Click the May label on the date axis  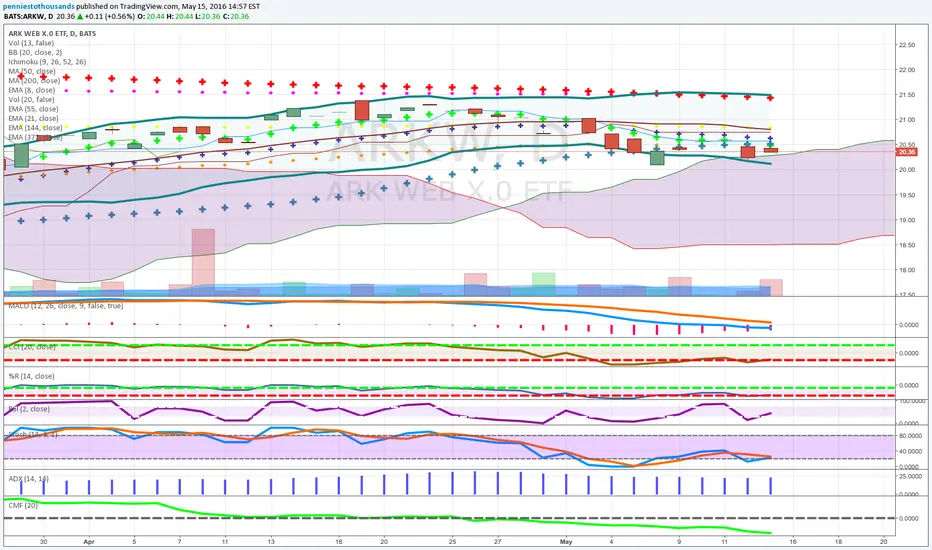566,542
